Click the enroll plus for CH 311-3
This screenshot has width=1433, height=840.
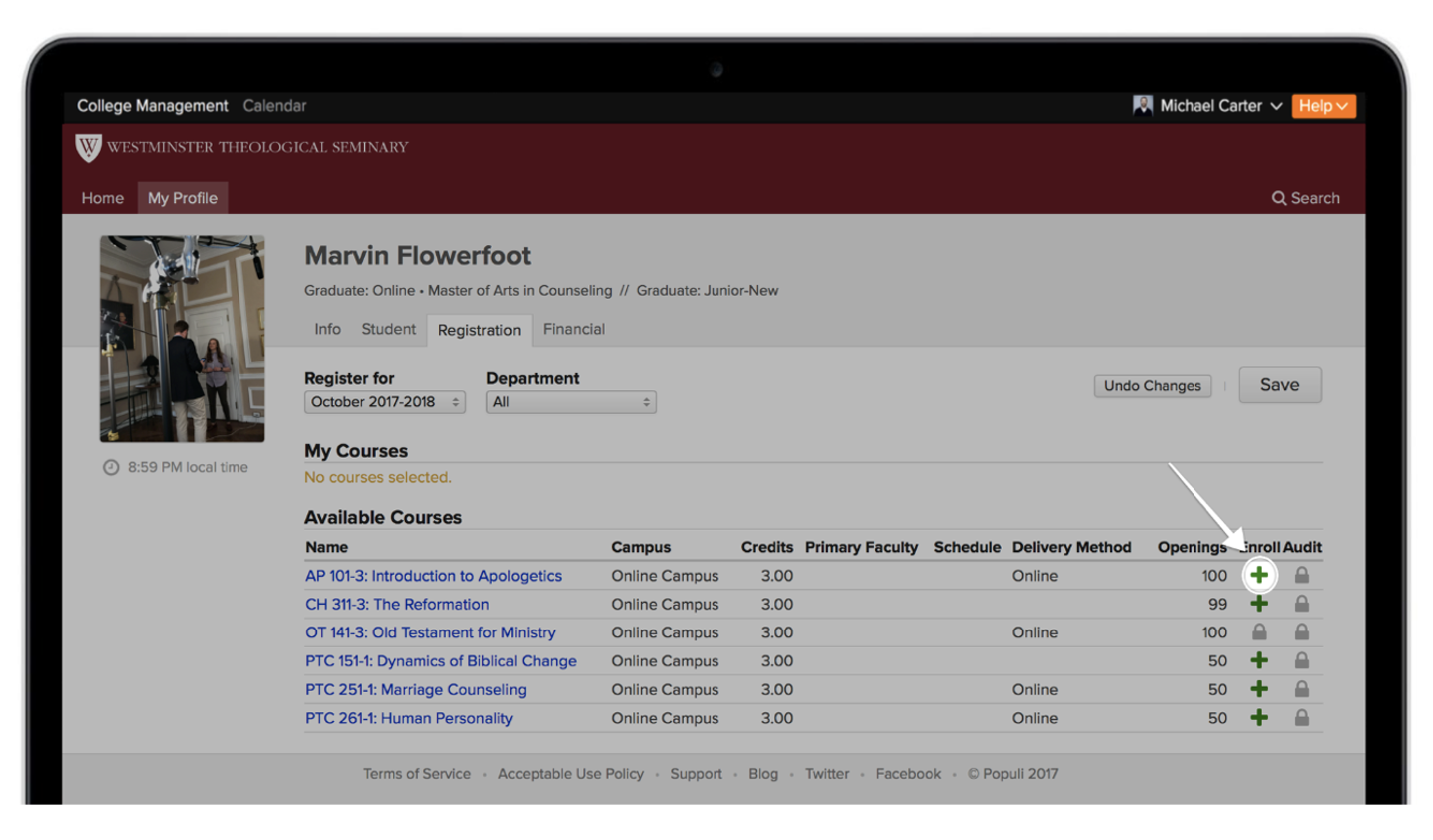(1259, 604)
